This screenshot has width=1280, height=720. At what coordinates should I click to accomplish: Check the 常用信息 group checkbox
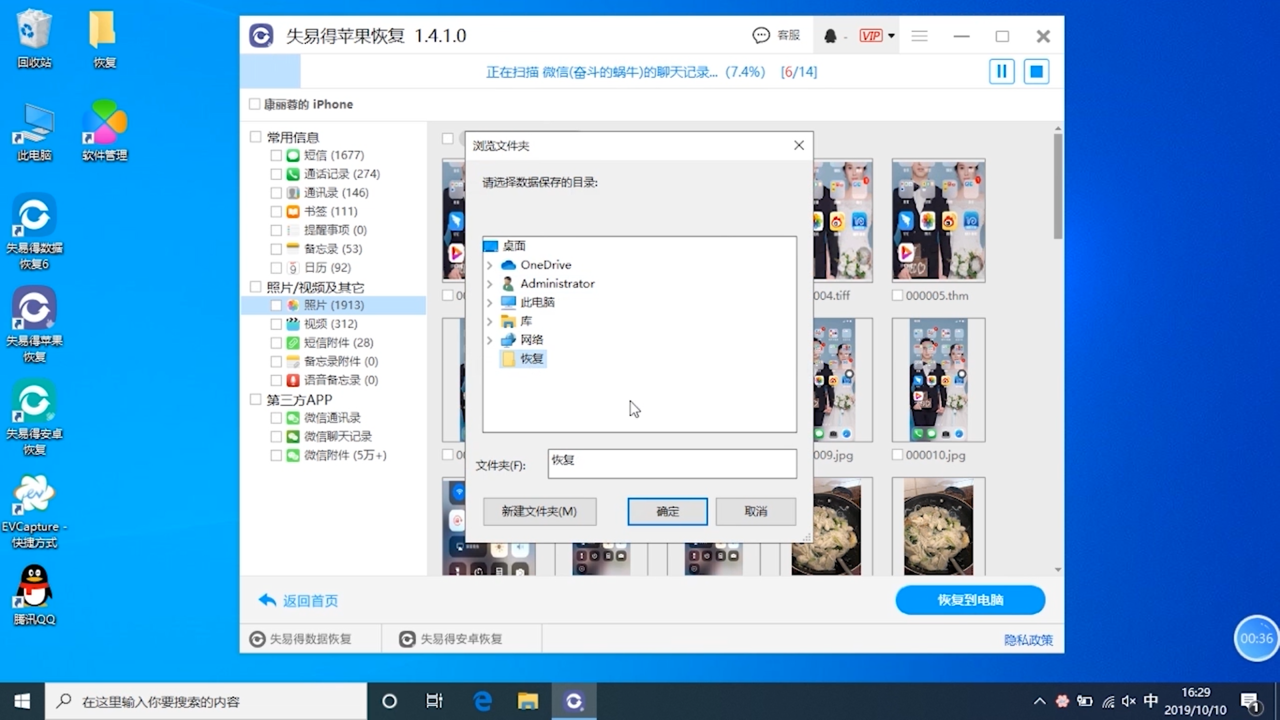[x=256, y=137]
